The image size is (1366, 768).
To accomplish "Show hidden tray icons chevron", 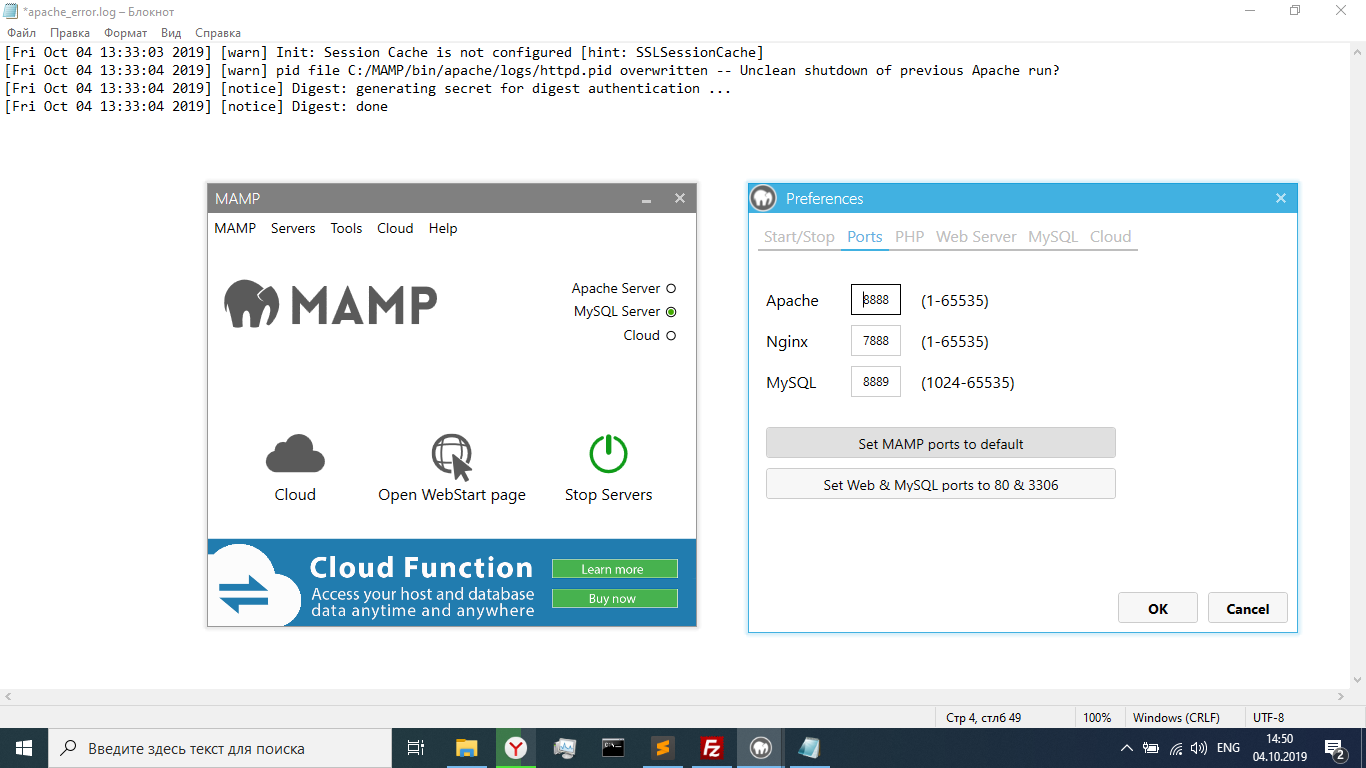I will 1127,748.
